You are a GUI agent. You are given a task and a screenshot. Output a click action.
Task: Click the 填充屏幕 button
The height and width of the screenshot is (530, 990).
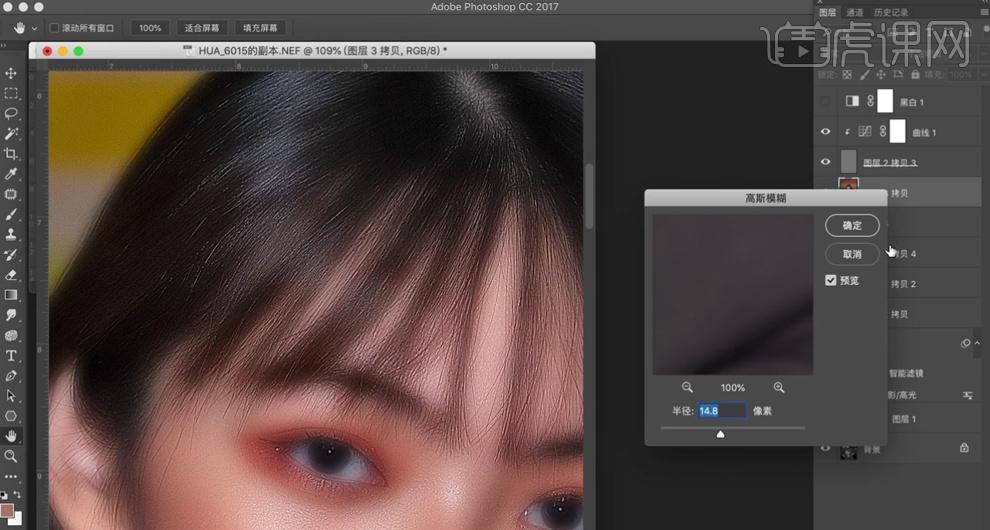(x=260, y=28)
